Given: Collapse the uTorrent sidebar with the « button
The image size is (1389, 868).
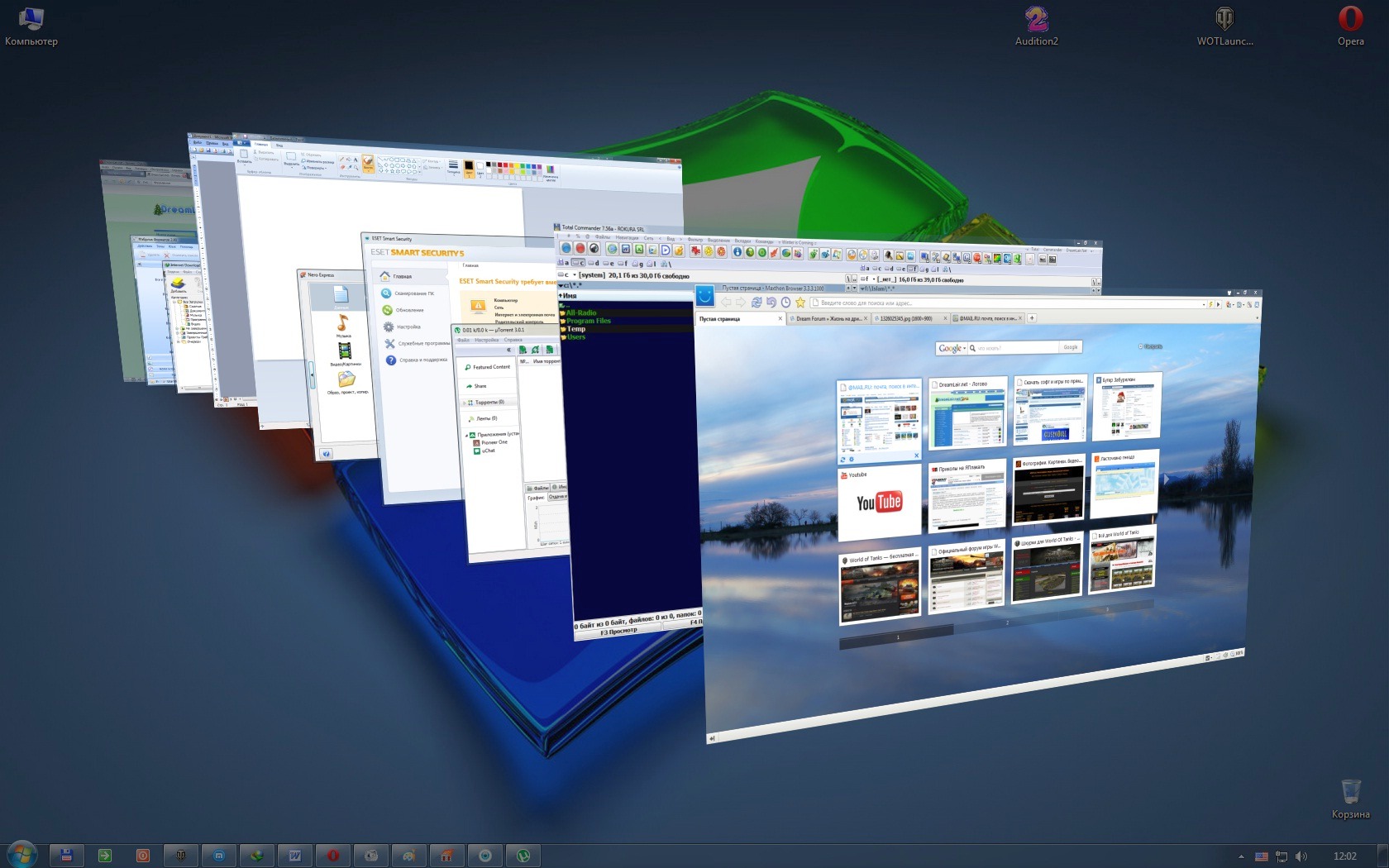Looking at the screenshot, I should [x=509, y=350].
